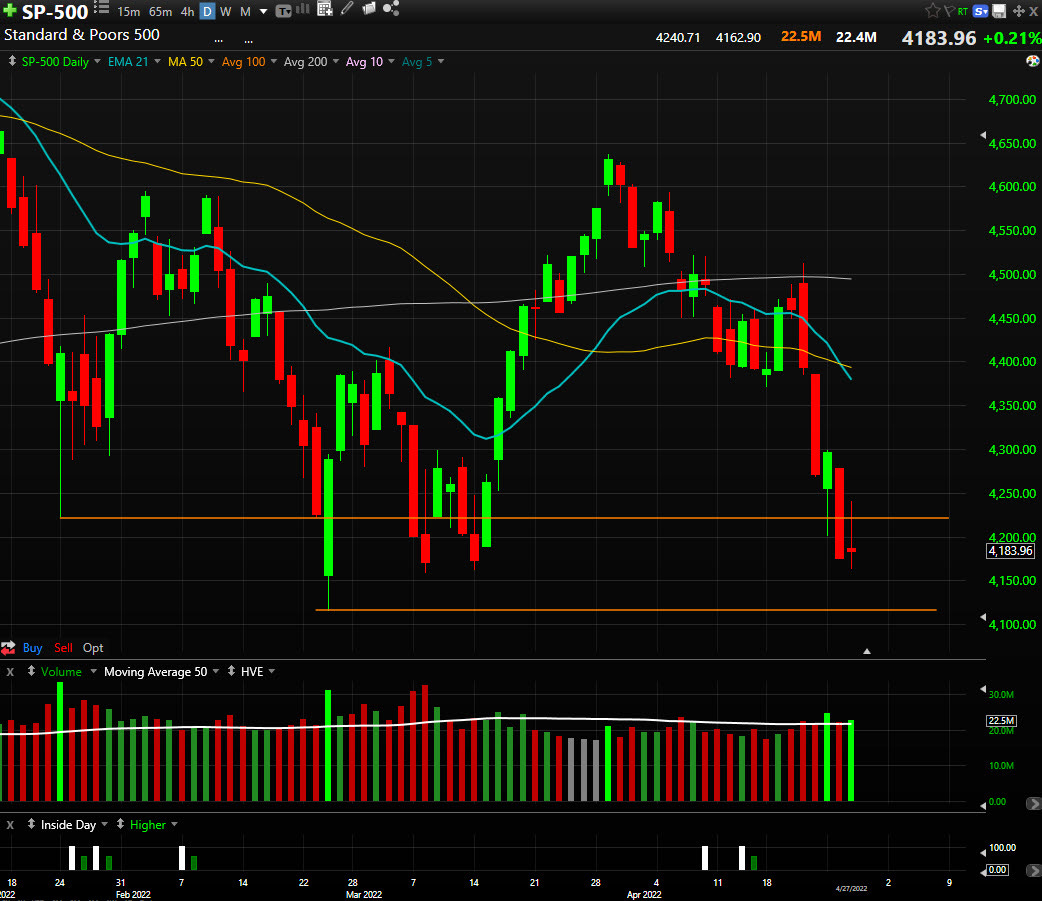Switch to the 65m timeframe
The width and height of the screenshot is (1042, 901).
(160, 11)
